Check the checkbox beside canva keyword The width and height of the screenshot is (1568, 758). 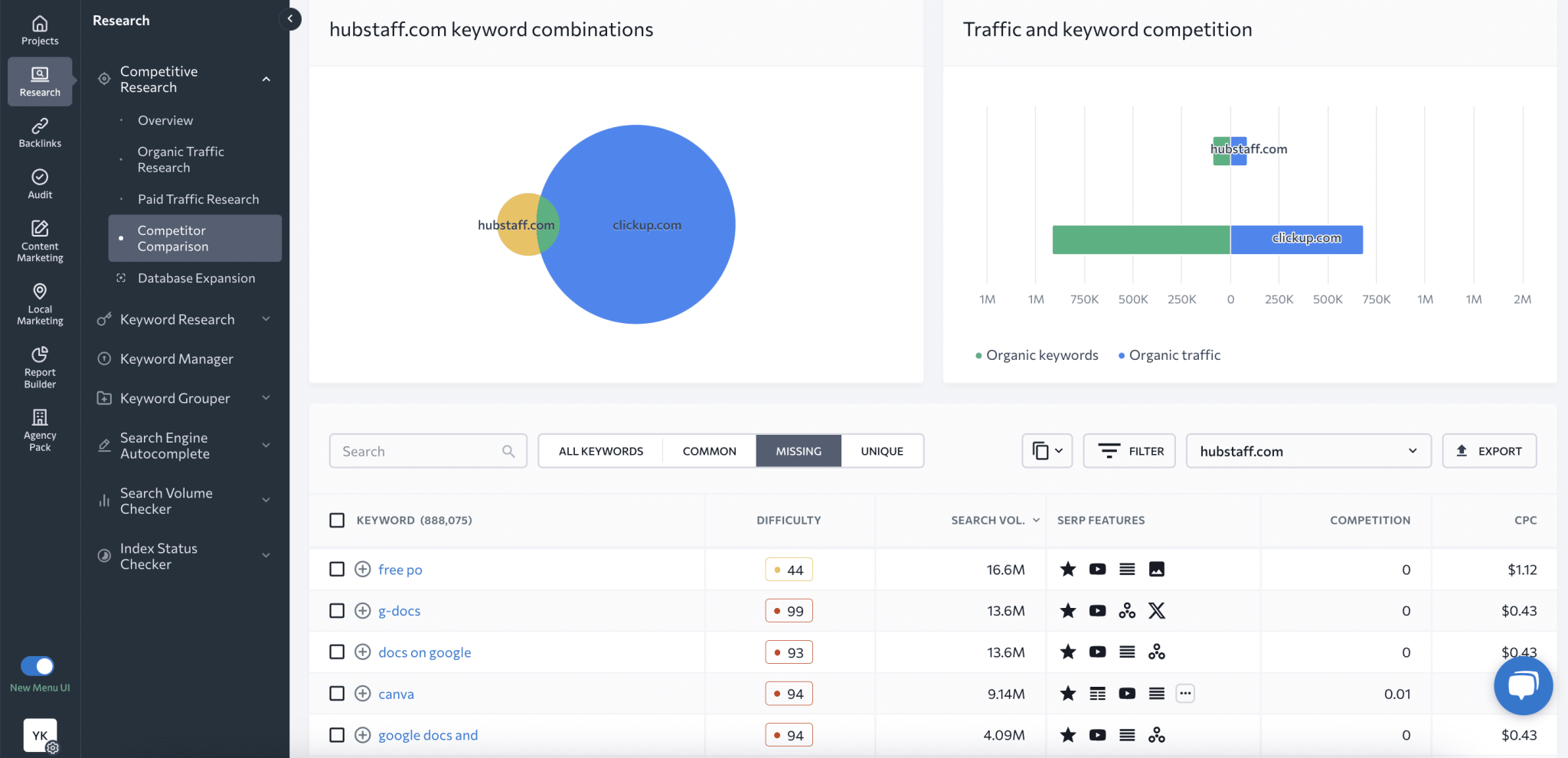click(x=337, y=693)
